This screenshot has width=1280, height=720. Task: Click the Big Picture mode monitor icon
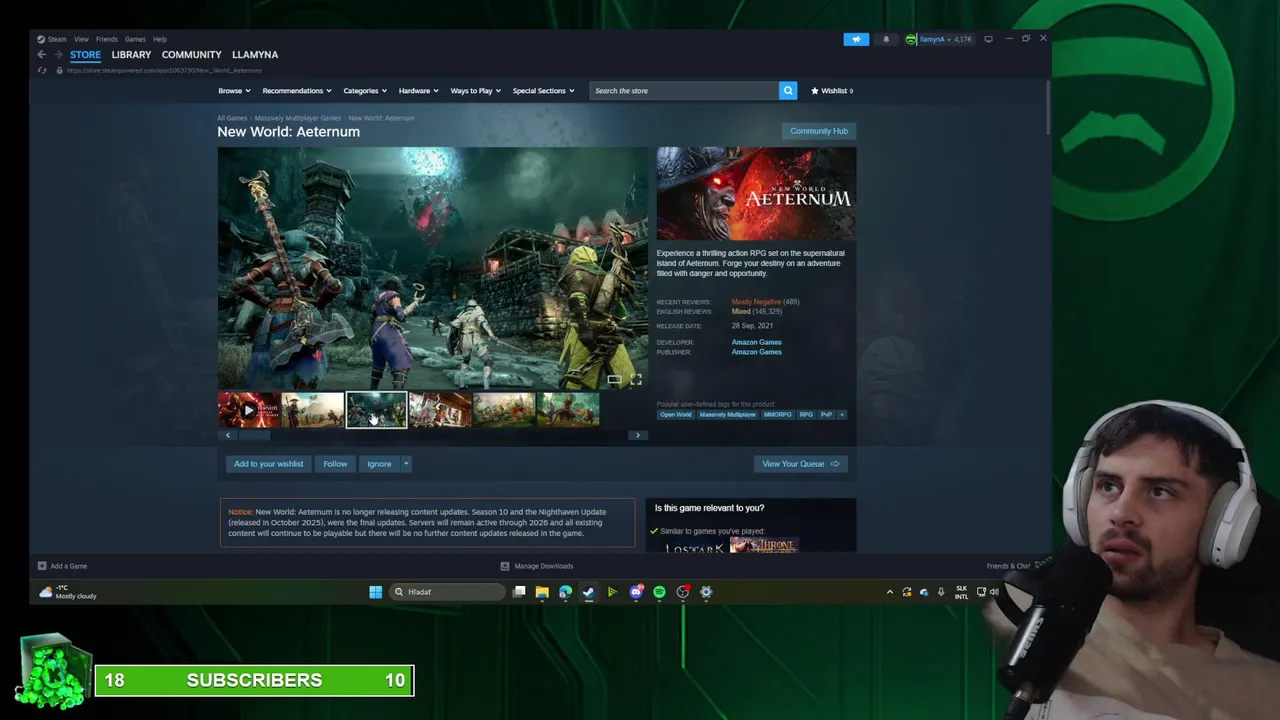point(988,39)
